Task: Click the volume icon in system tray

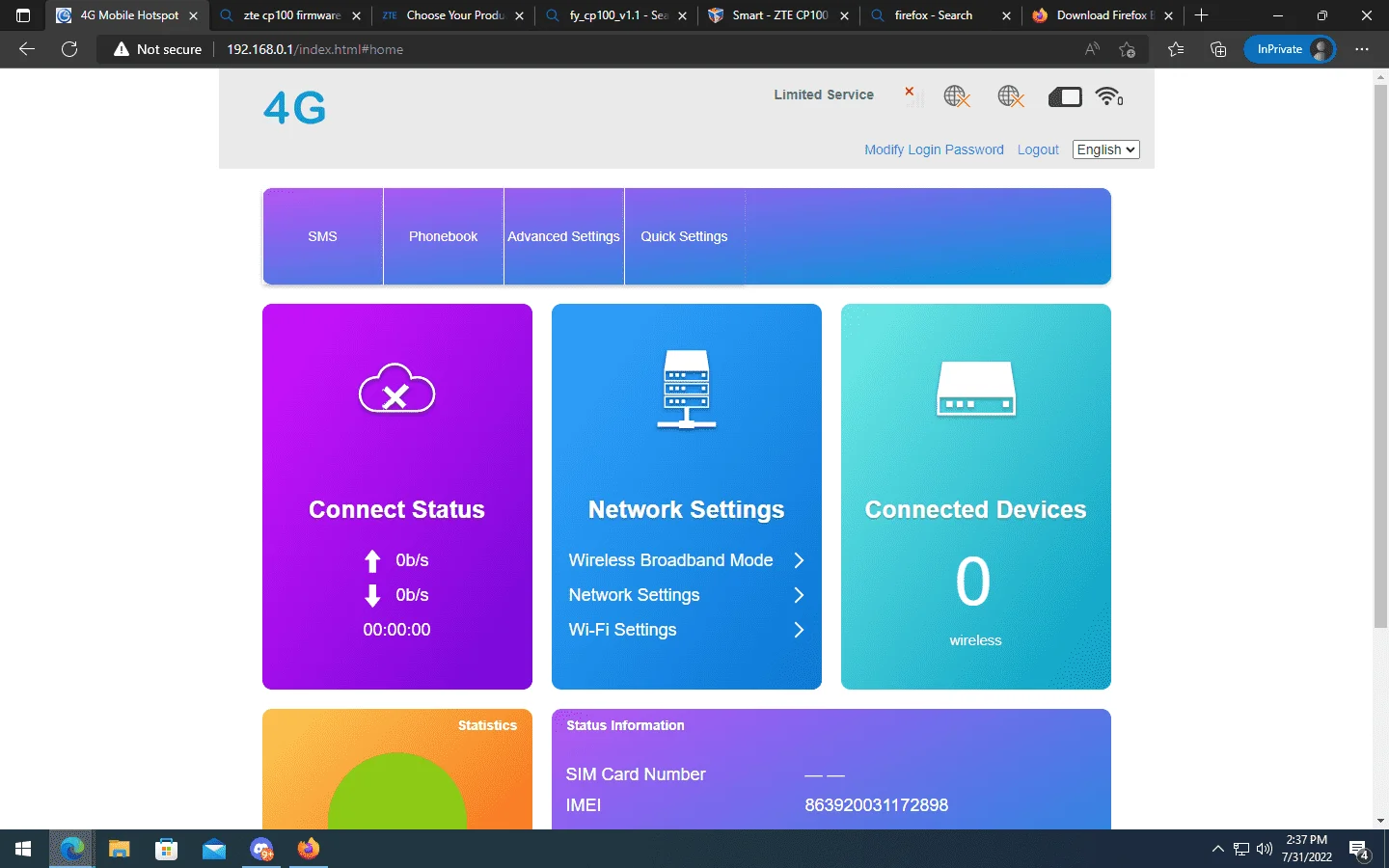Action: tap(1265, 849)
